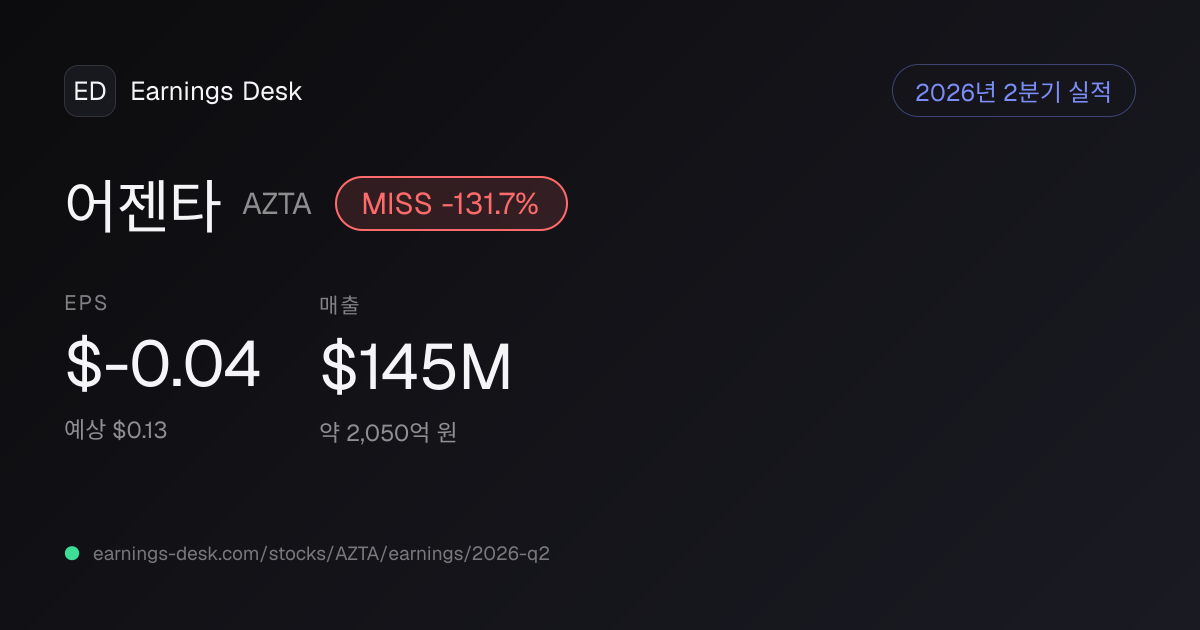Click the MISS -131.7% badge
1200x630 pixels.
[x=451, y=204]
